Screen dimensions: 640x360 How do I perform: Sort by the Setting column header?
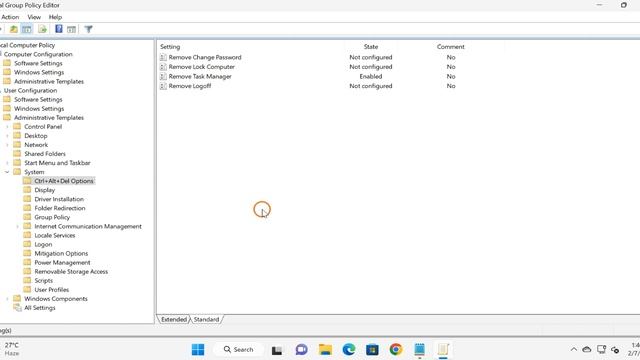click(x=170, y=47)
